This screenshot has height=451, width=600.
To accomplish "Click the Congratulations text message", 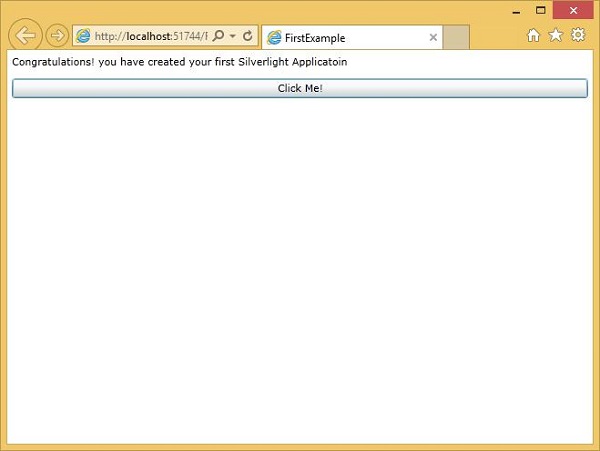I will [180, 62].
